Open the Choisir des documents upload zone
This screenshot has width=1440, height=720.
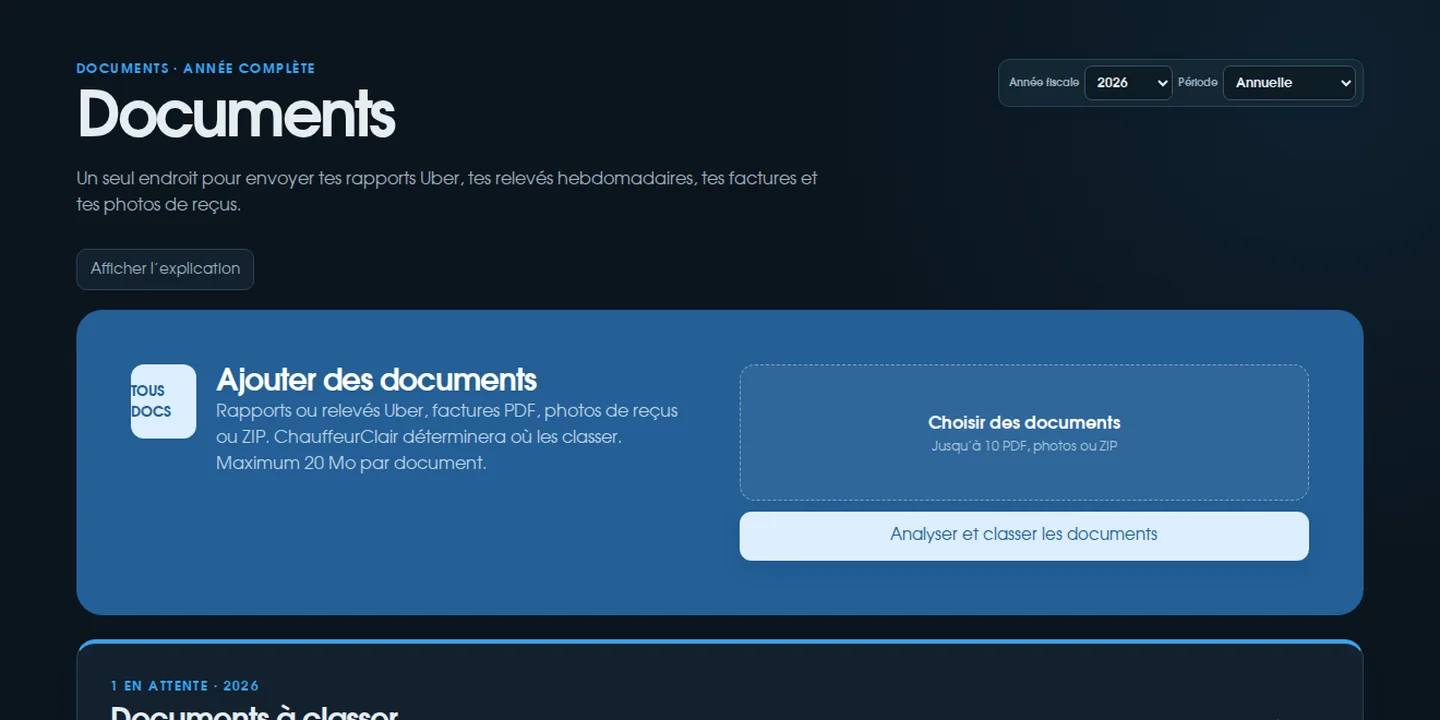pos(1024,432)
